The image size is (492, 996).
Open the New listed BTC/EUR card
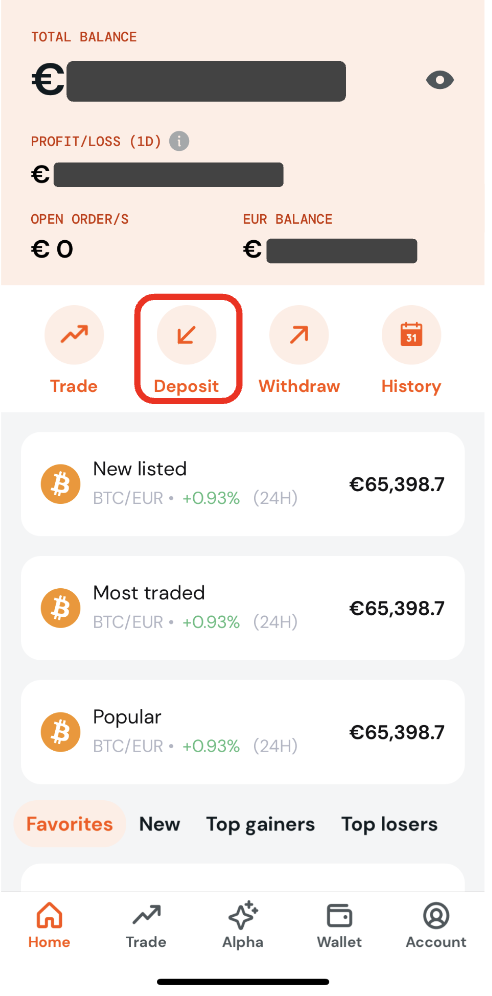pos(243,485)
